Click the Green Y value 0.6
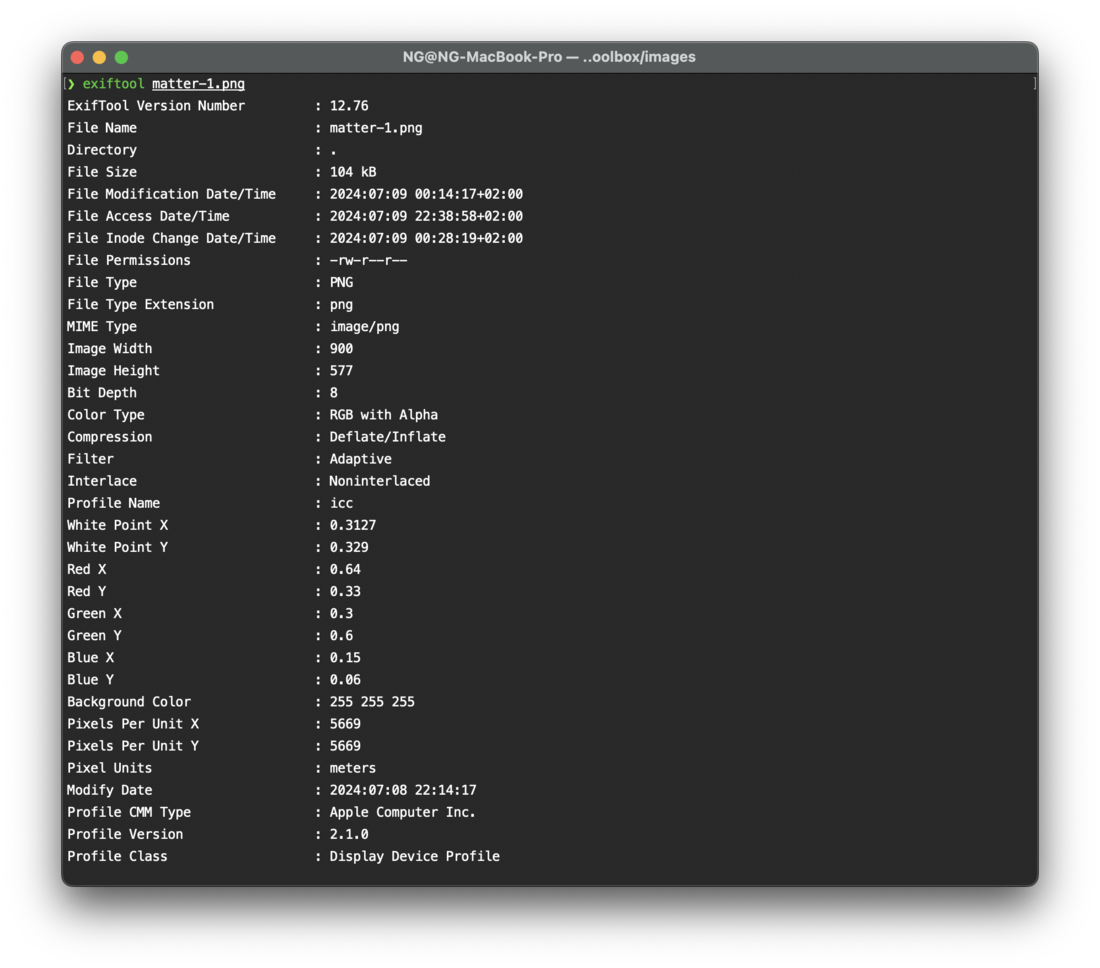This screenshot has width=1100, height=968. pyautogui.click(x=342, y=636)
